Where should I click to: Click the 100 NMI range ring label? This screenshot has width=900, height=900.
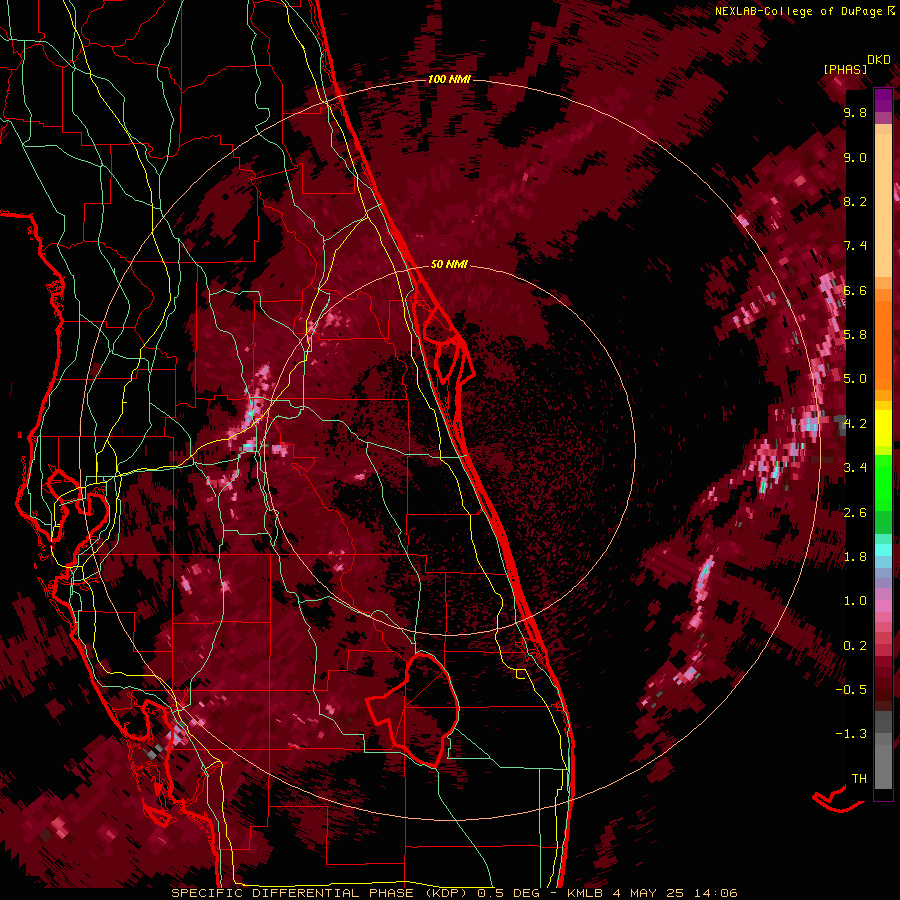[449, 79]
